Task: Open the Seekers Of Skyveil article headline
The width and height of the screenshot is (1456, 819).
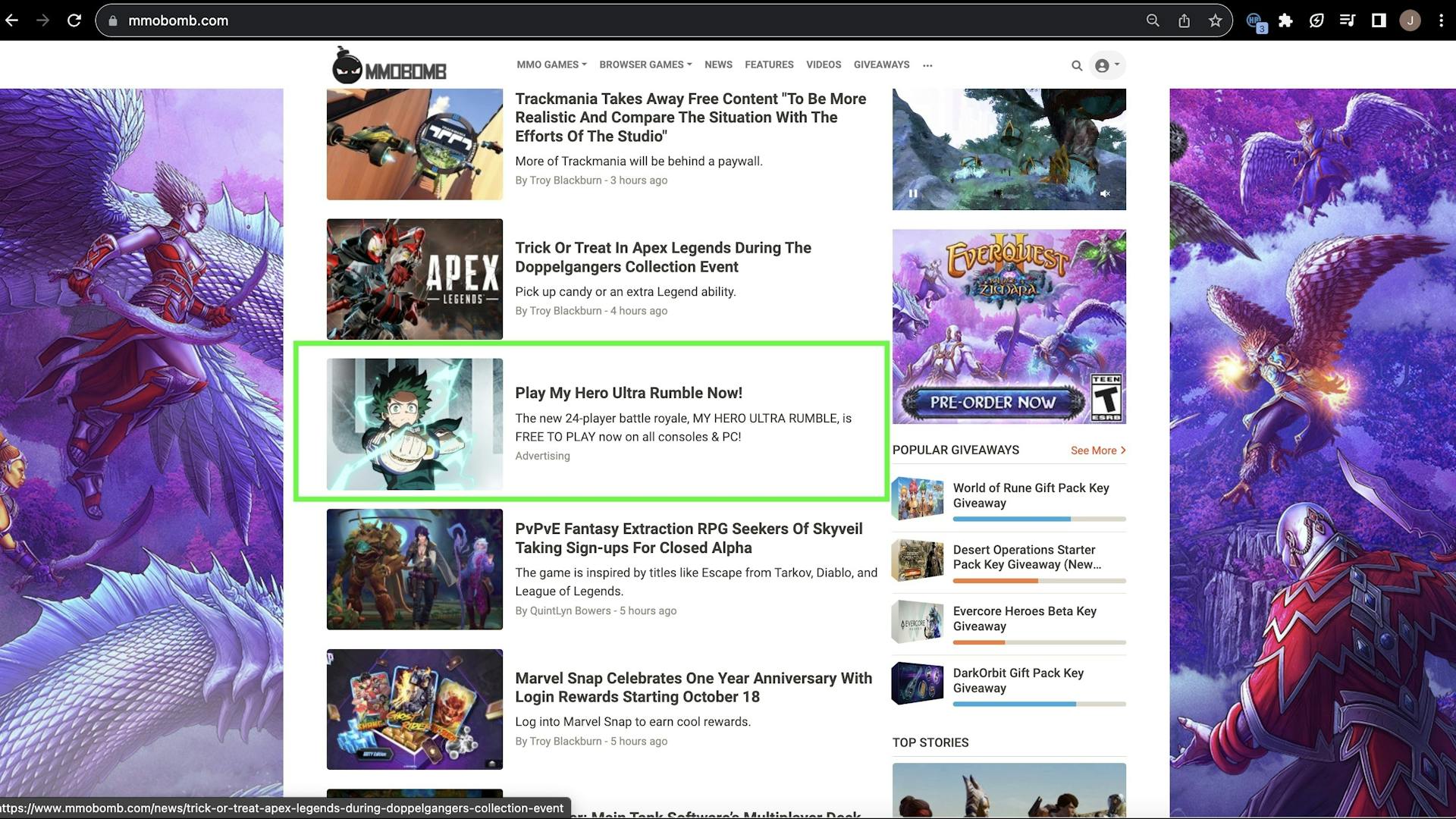Action: point(689,538)
